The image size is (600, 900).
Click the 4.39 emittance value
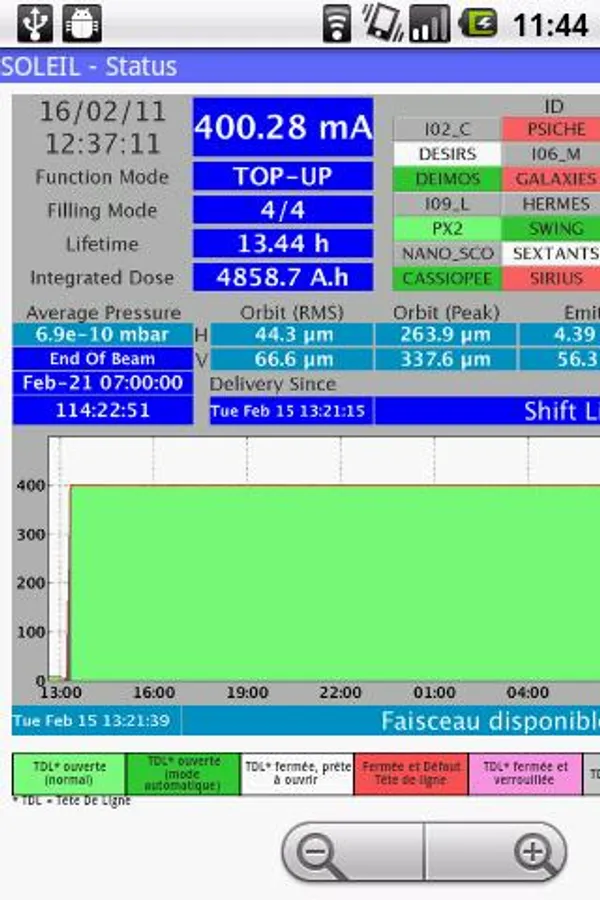coord(560,335)
